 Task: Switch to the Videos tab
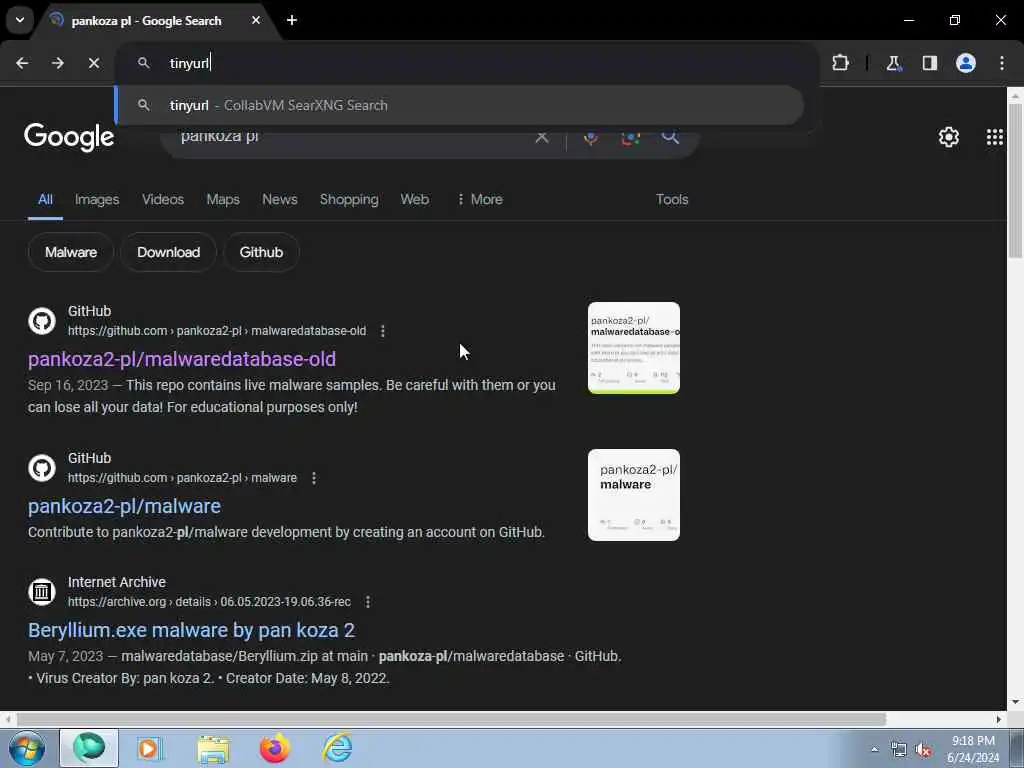pos(163,199)
